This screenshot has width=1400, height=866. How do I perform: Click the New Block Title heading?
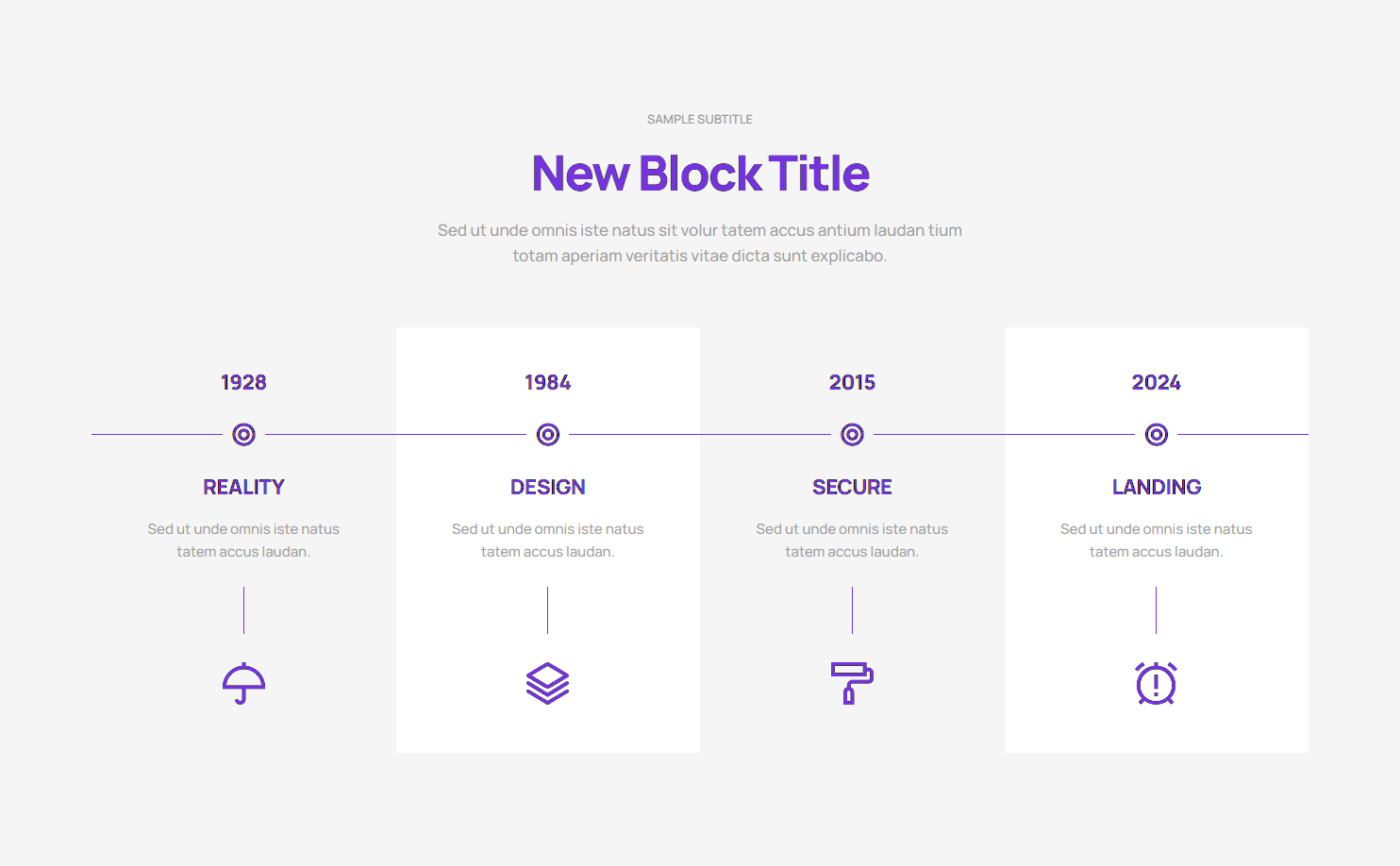point(700,174)
